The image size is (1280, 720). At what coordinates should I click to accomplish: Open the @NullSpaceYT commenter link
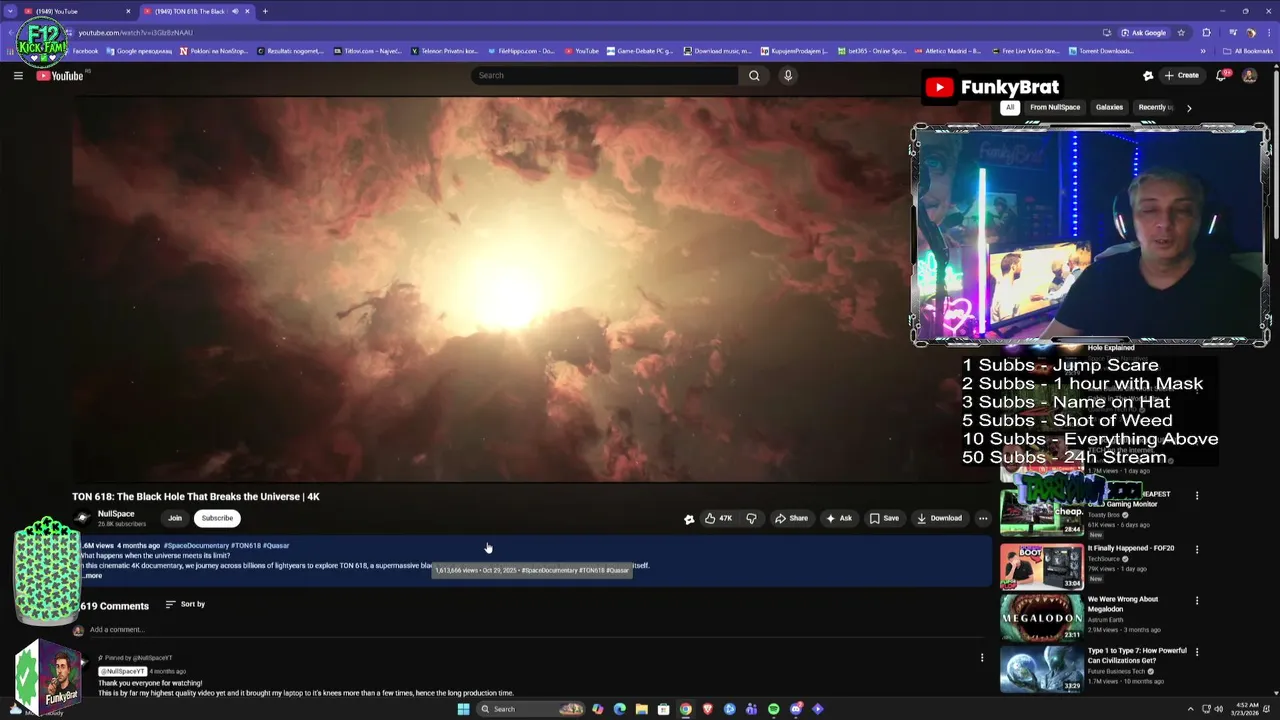[x=122, y=672]
